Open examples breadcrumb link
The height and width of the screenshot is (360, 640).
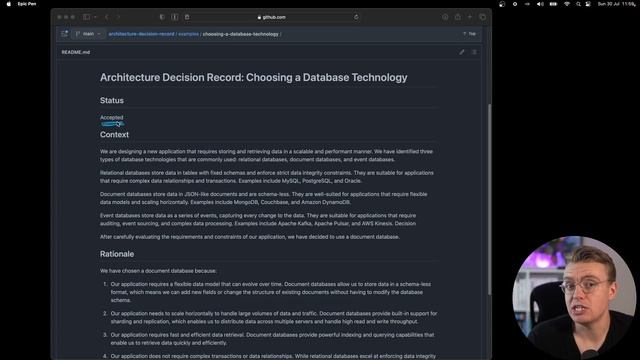[189, 34]
